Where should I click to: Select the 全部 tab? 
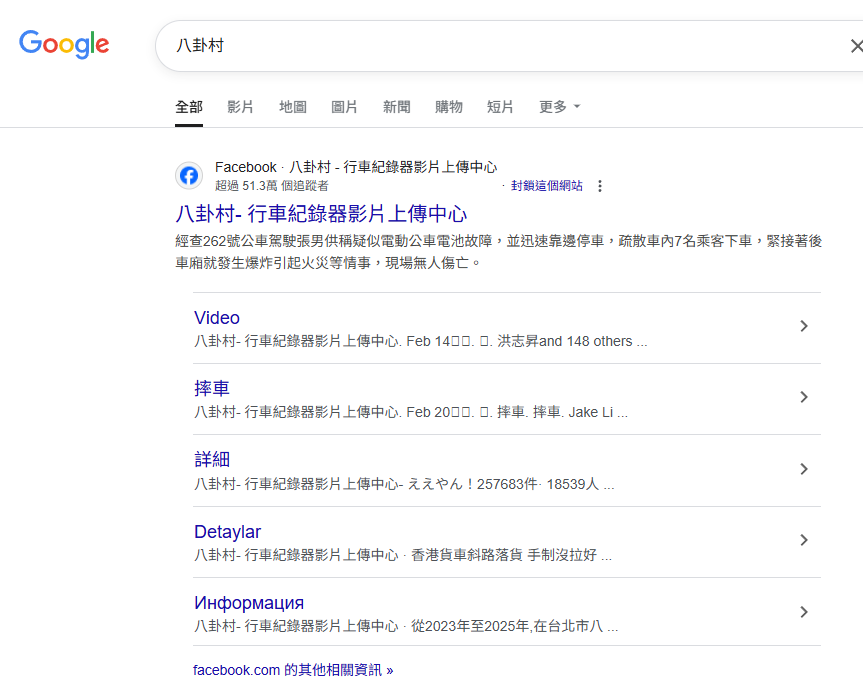tap(189, 107)
